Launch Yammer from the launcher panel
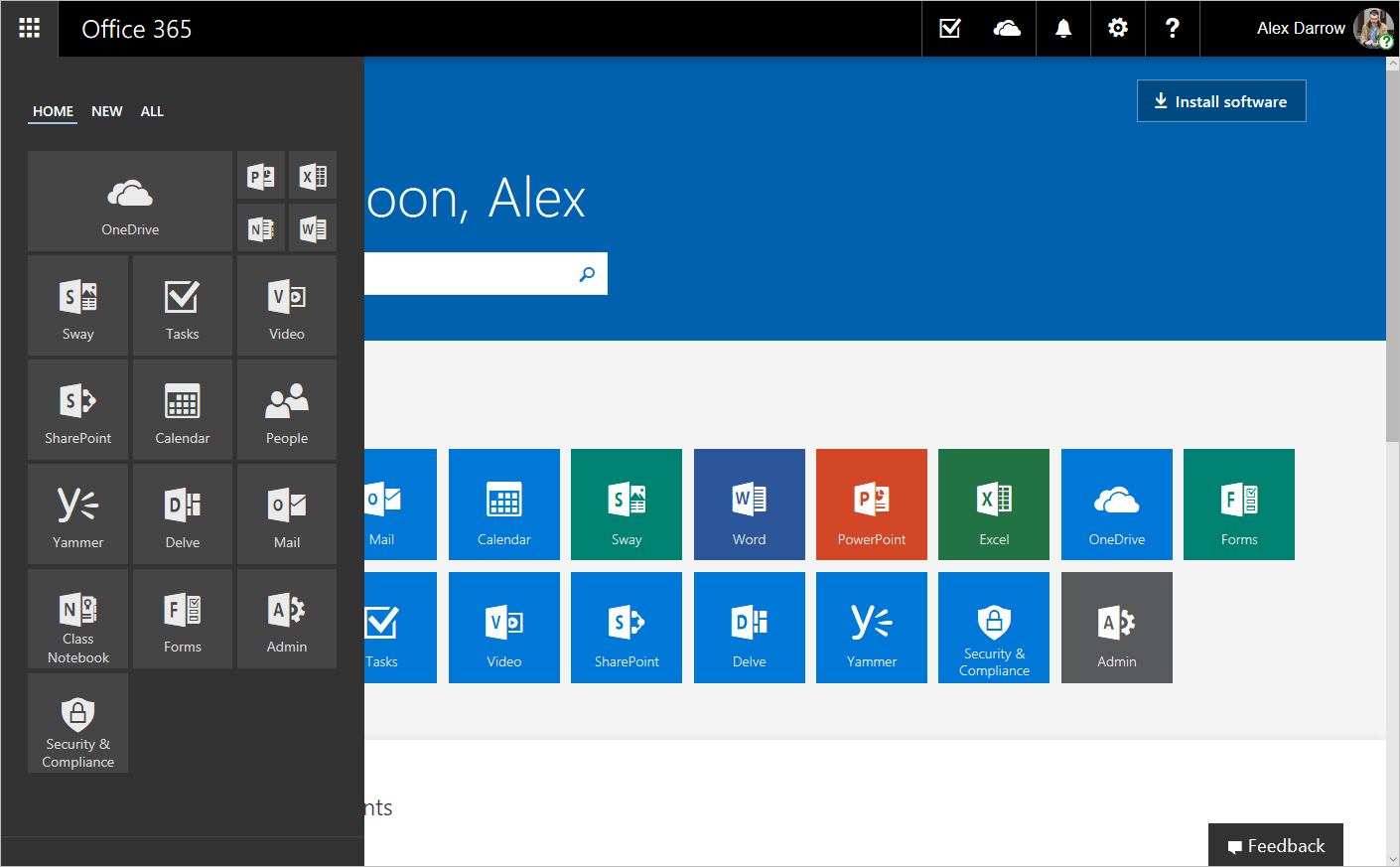 point(77,514)
